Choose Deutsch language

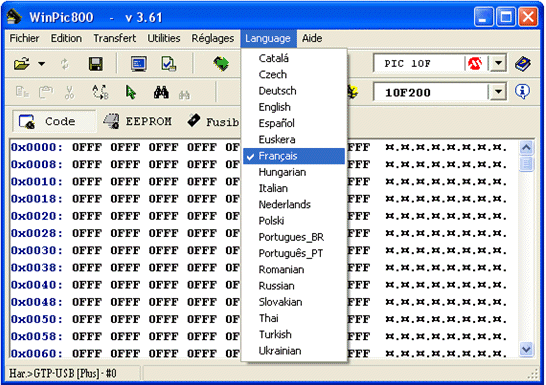click(294, 91)
